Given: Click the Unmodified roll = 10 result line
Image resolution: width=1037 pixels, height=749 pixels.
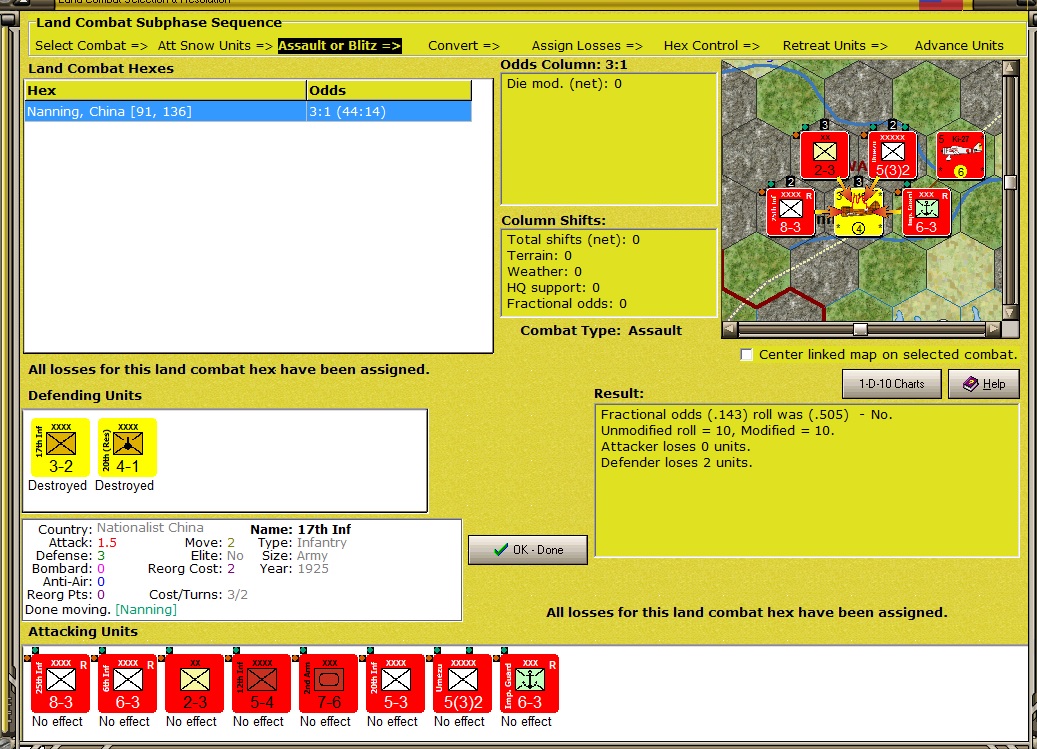Looking at the screenshot, I should 718,430.
